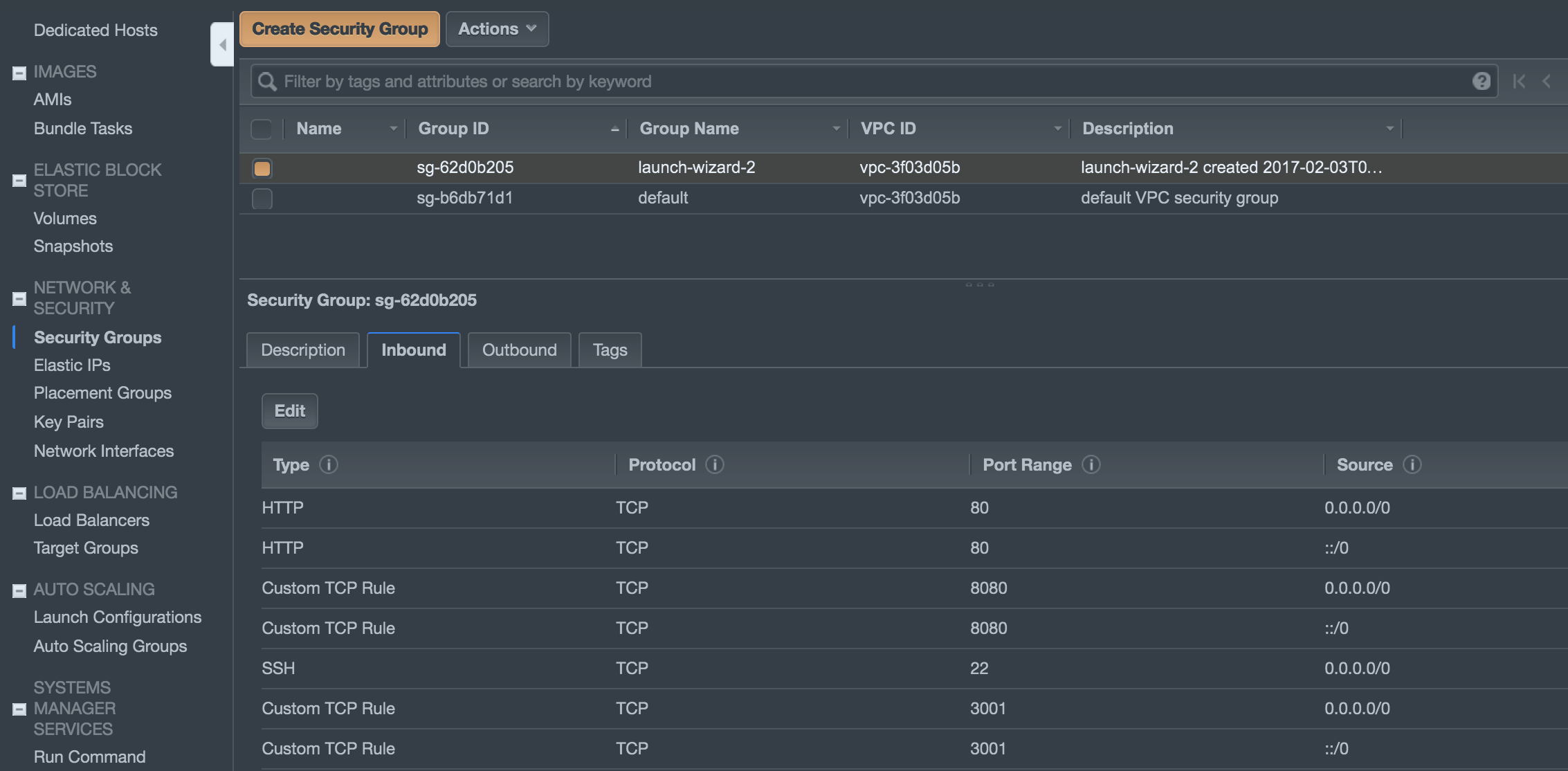Open VPC ID column dropdown arrow
Image resolution: width=1568 pixels, height=771 pixels.
tap(1057, 129)
